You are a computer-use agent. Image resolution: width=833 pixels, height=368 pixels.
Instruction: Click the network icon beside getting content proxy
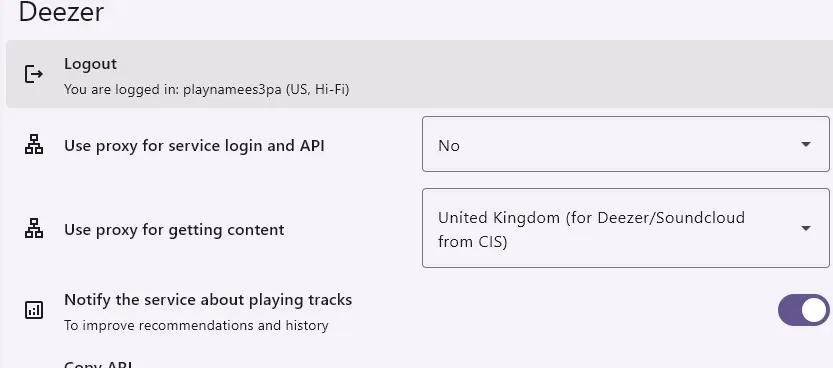click(34, 228)
